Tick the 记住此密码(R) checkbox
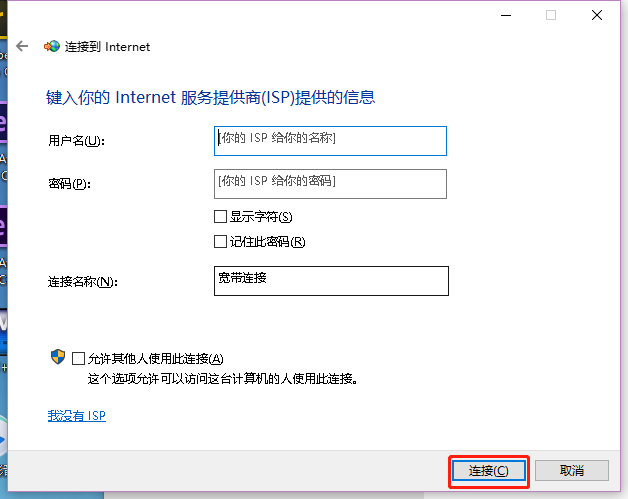 tap(220, 241)
